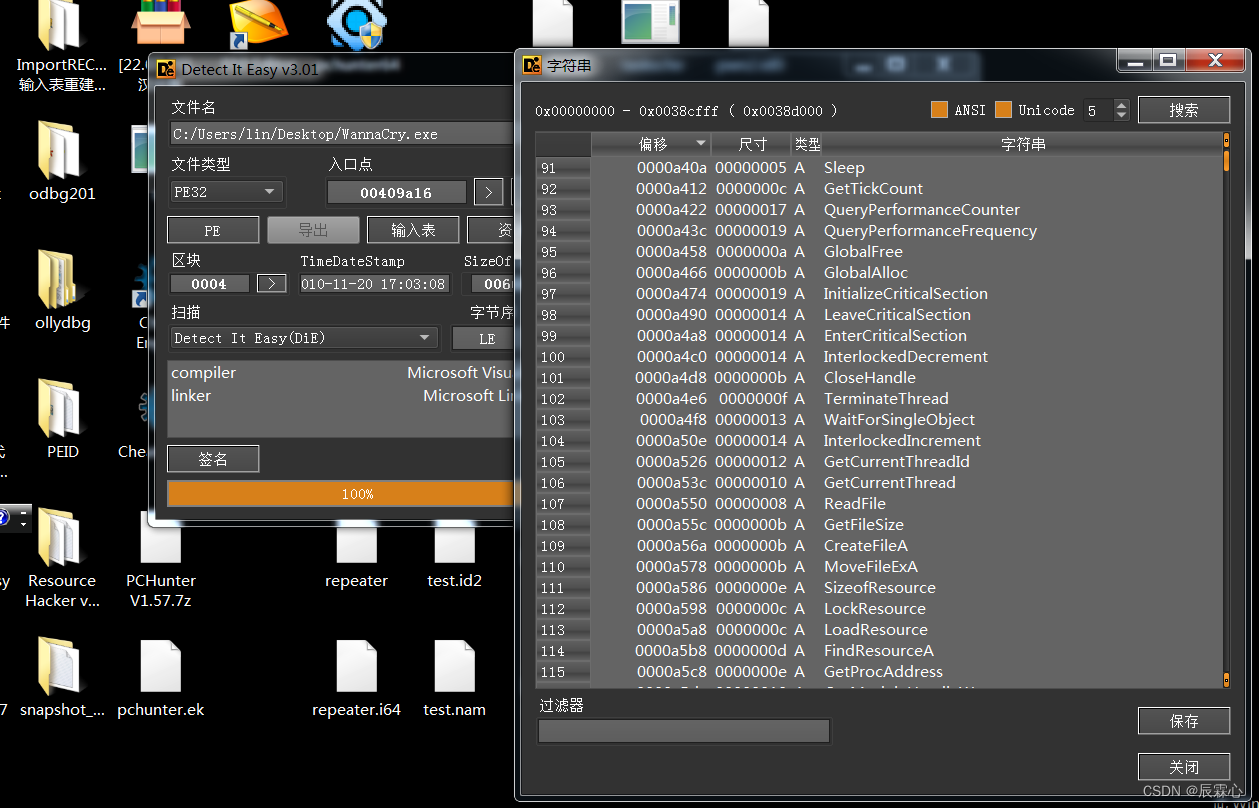Screen dimensions: 1259x808
Task: Open the Resource Hacker desktop folder
Action: coord(62,558)
